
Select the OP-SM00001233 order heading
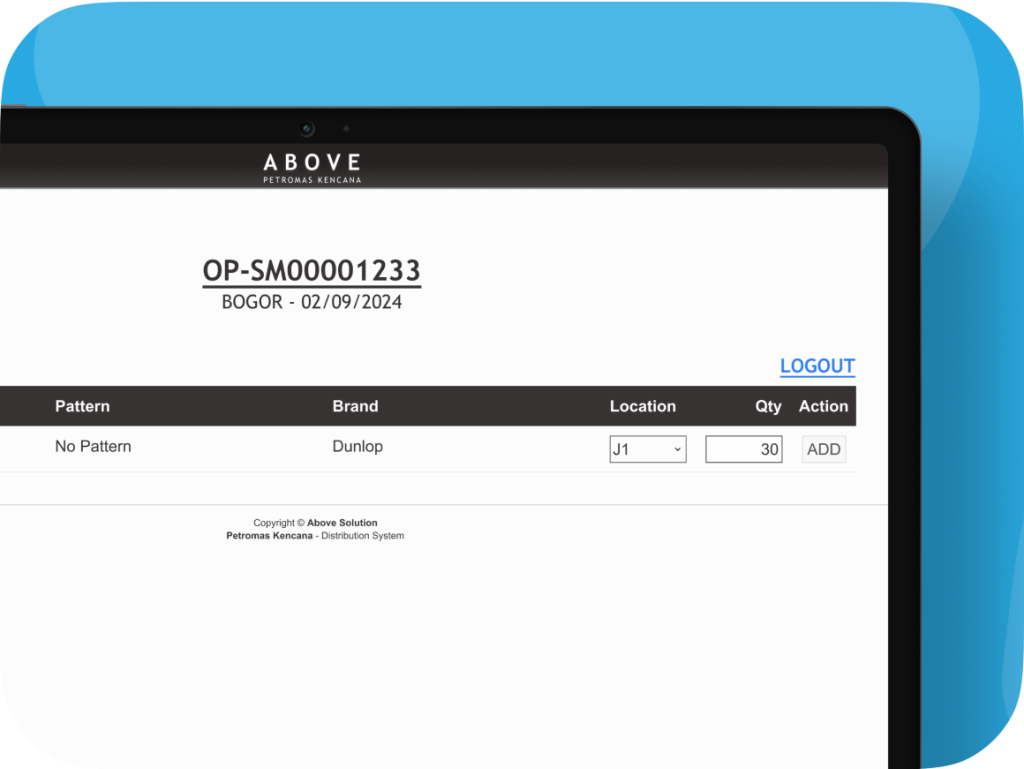tap(312, 270)
